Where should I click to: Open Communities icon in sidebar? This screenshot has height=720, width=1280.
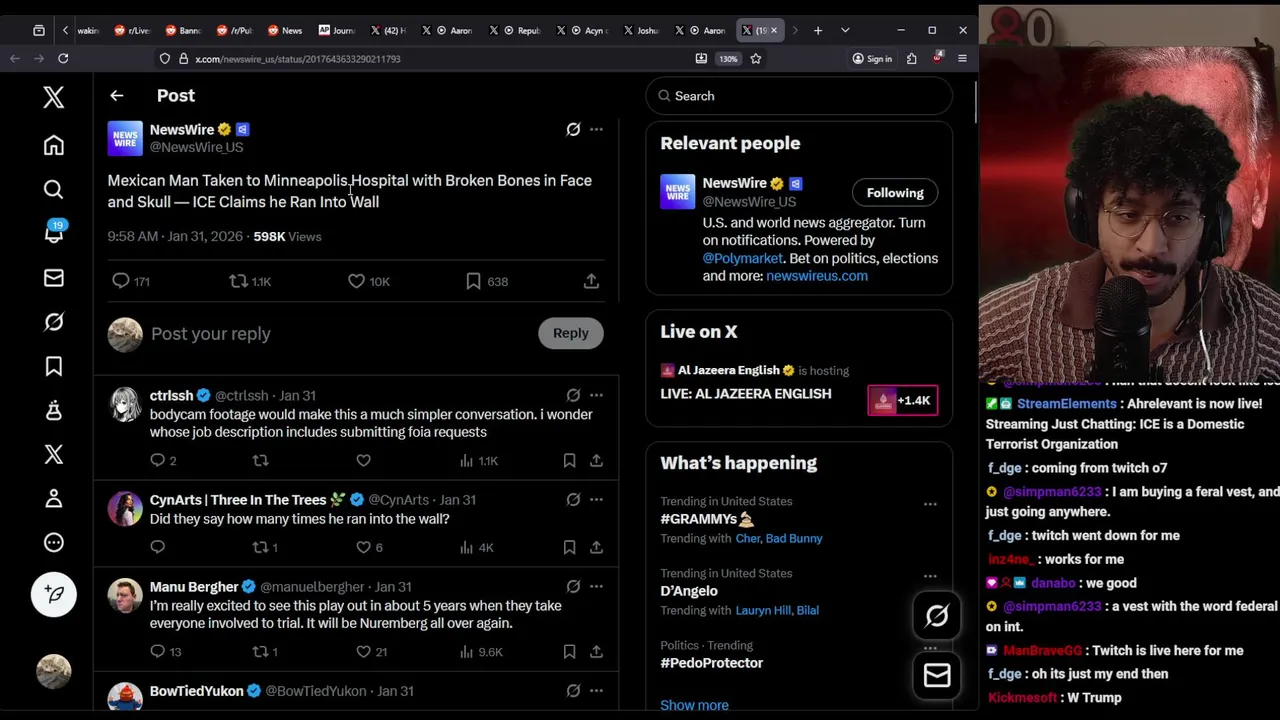[54, 410]
